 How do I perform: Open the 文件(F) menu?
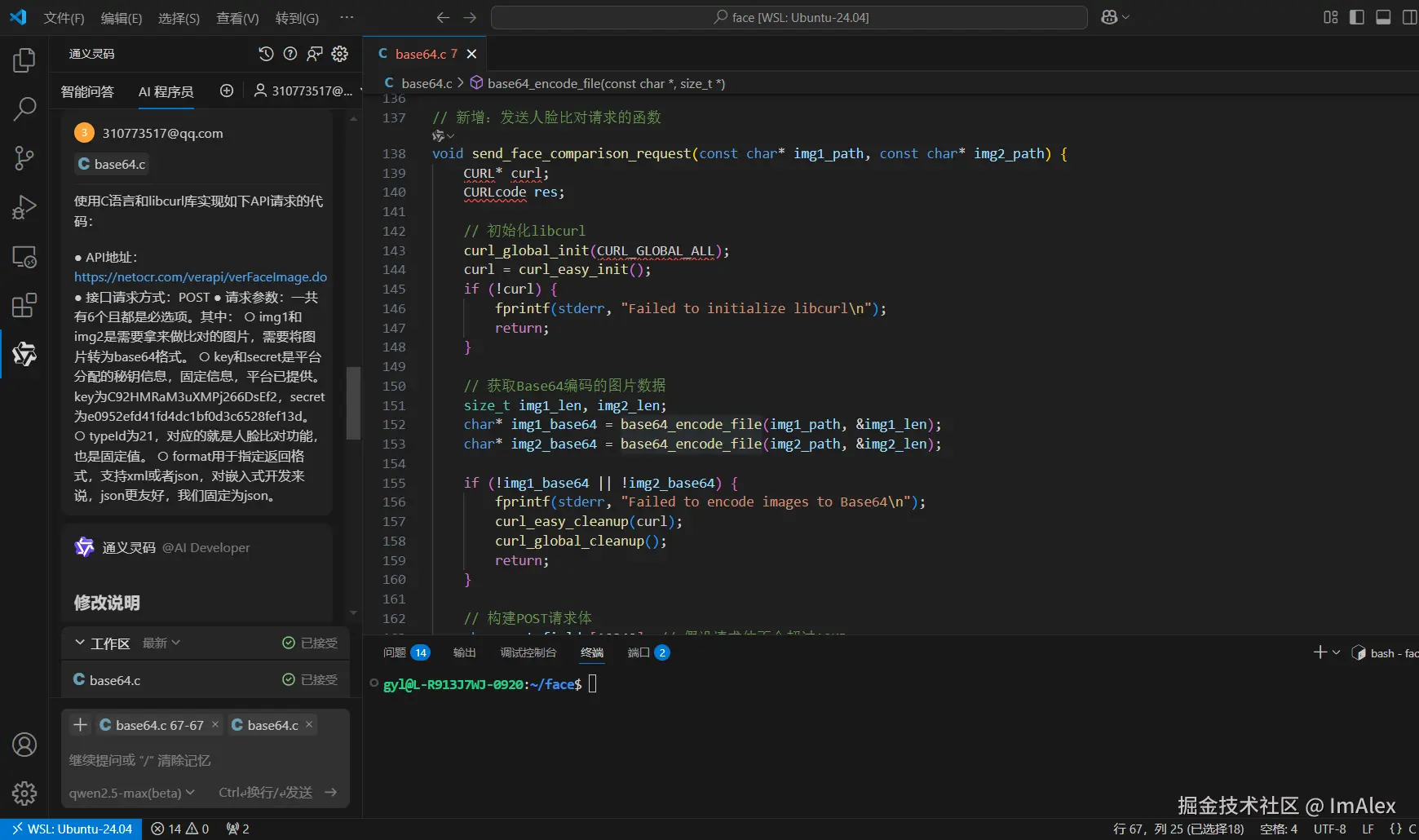point(64,18)
